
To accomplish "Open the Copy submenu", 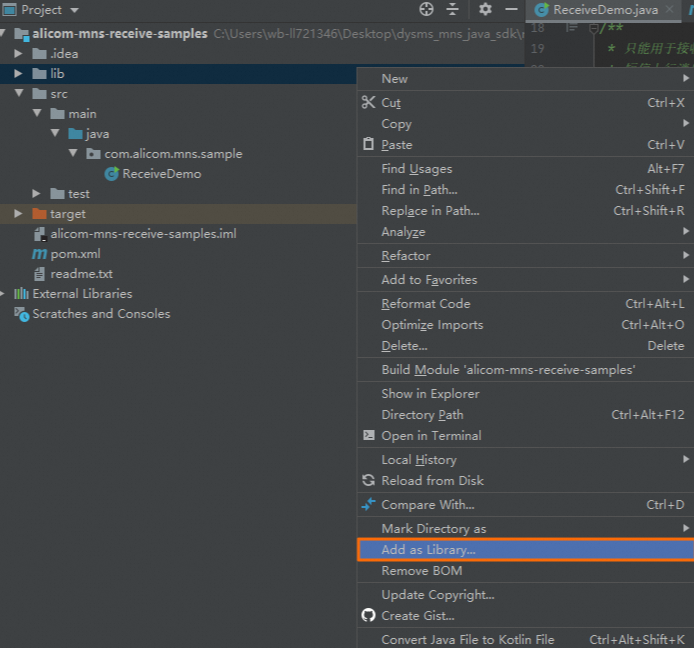I will click(x=525, y=124).
